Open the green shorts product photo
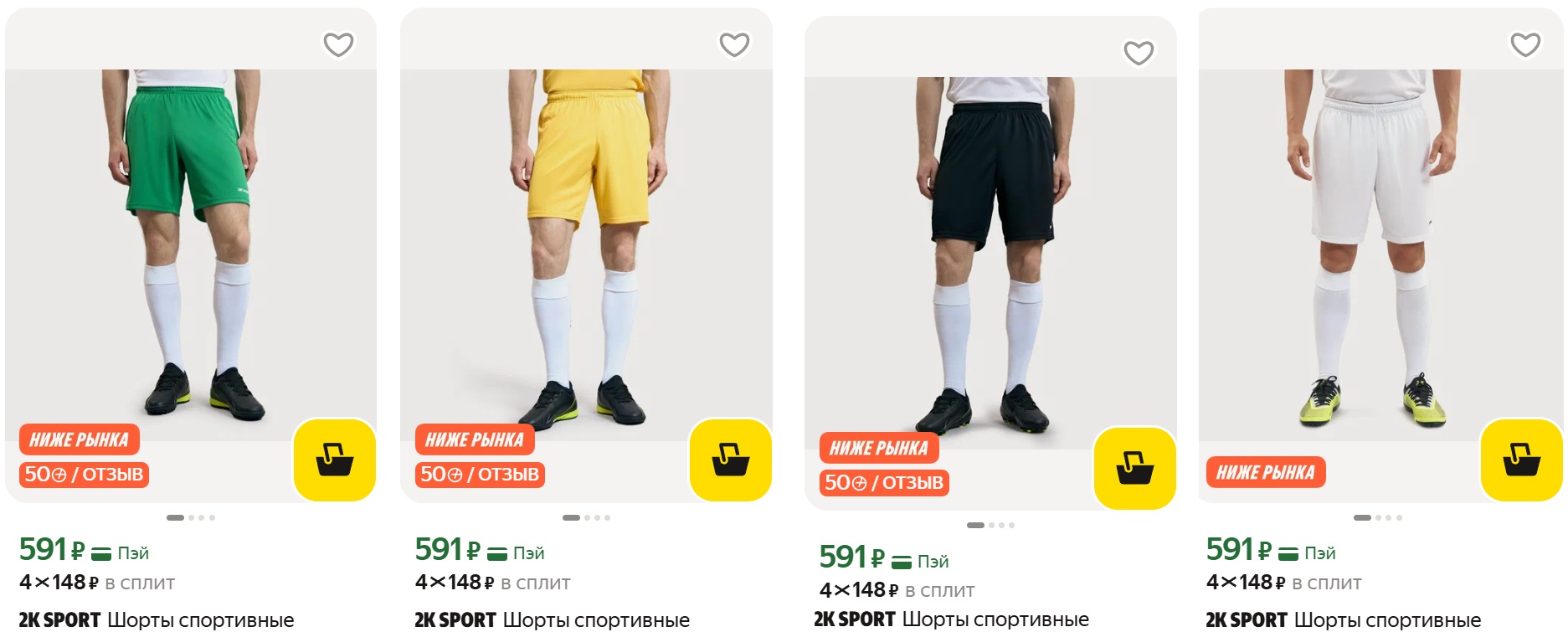 point(191,243)
